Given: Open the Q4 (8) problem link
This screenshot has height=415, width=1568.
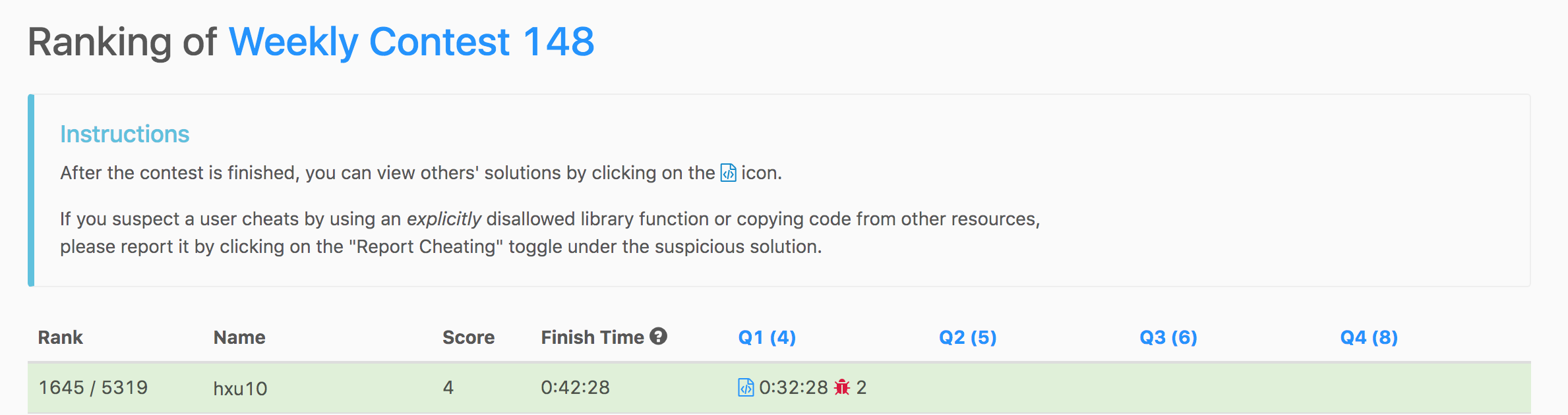Looking at the screenshot, I should (x=1369, y=337).
